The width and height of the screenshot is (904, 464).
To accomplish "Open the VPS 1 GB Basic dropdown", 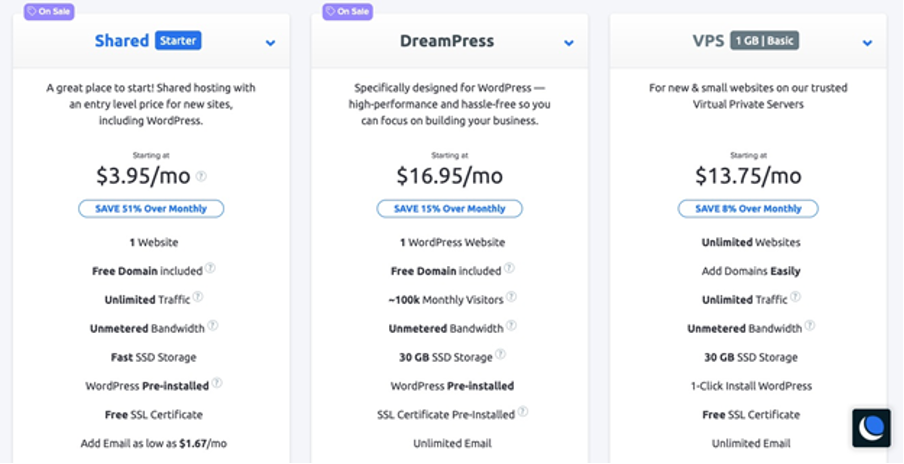I will [x=867, y=43].
